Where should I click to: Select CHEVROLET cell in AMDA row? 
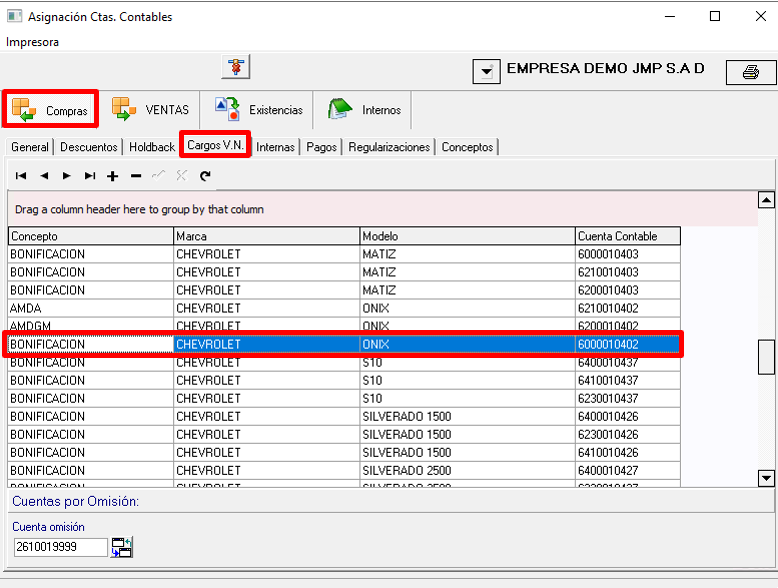click(266, 308)
